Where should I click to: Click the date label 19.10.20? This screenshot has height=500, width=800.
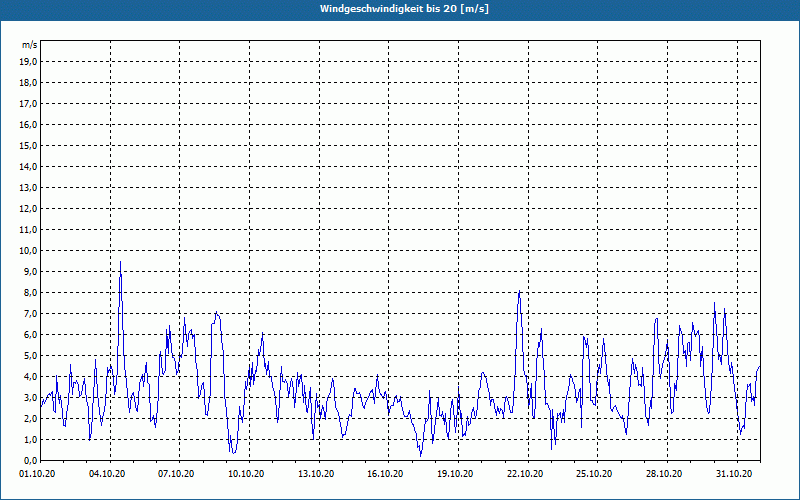click(455, 474)
